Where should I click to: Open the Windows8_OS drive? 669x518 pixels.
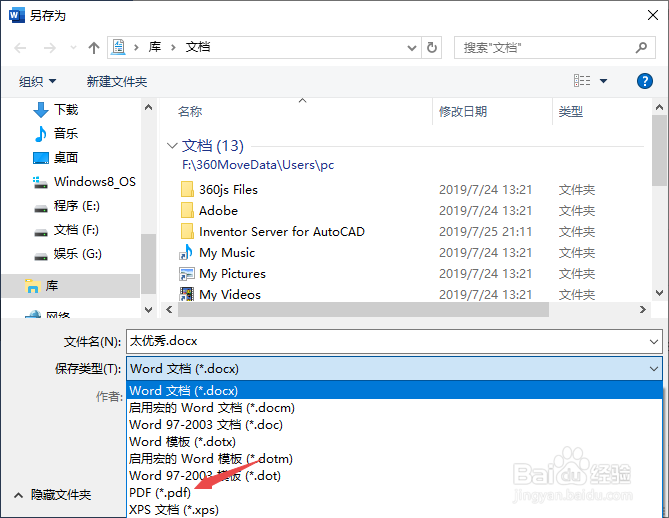pyautogui.click(x=95, y=182)
